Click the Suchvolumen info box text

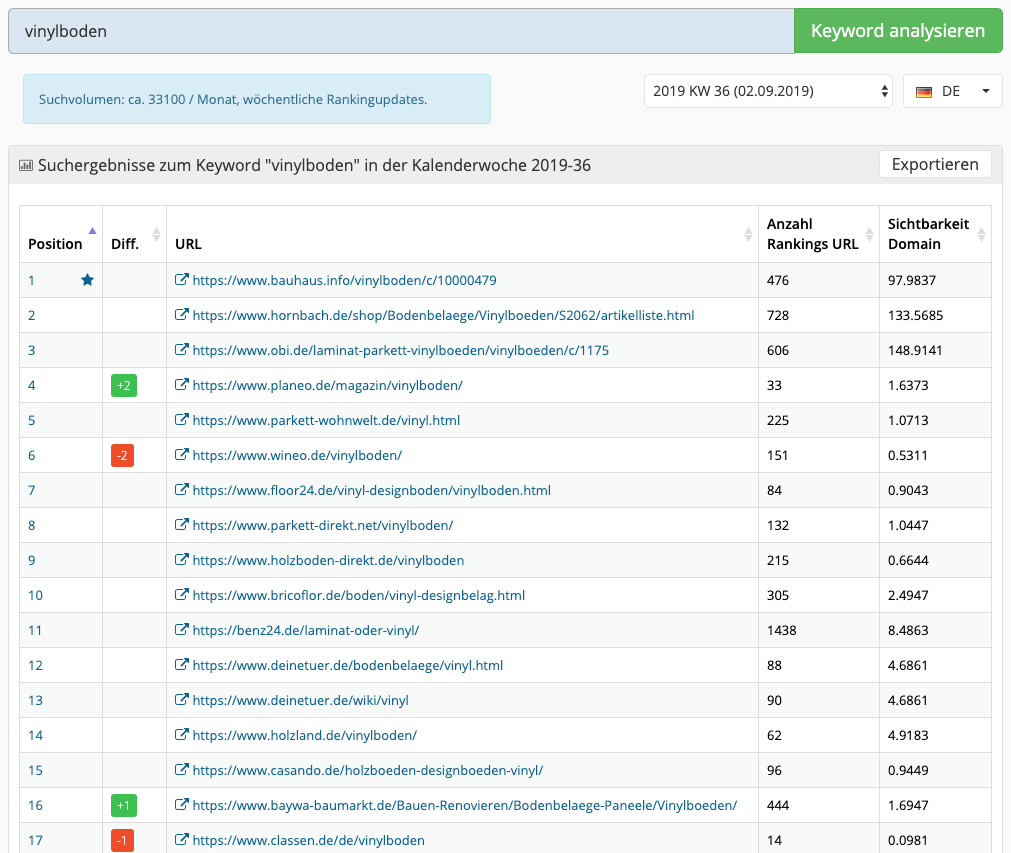[x=233, y=99]
